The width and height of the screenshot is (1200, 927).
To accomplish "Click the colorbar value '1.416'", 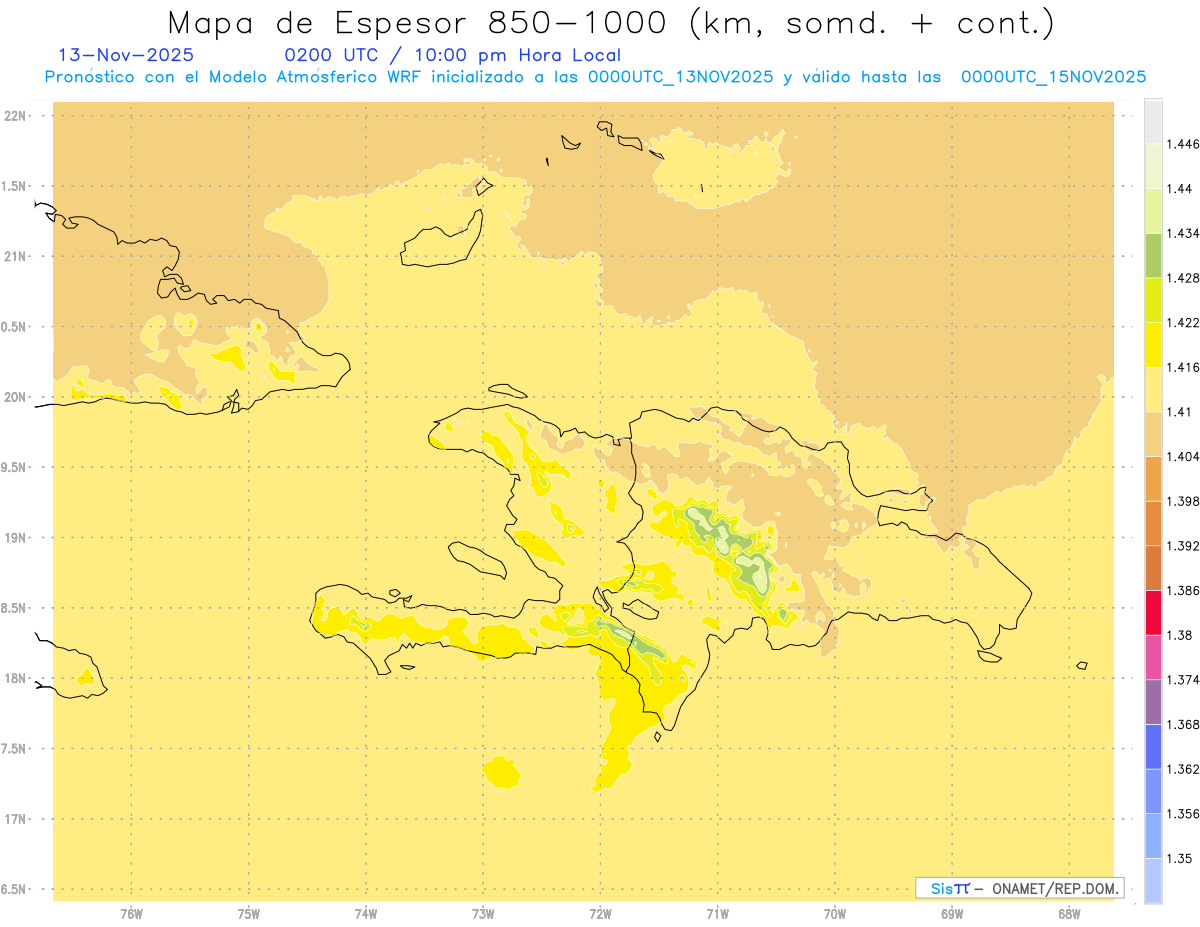I will click(1183, 367).
